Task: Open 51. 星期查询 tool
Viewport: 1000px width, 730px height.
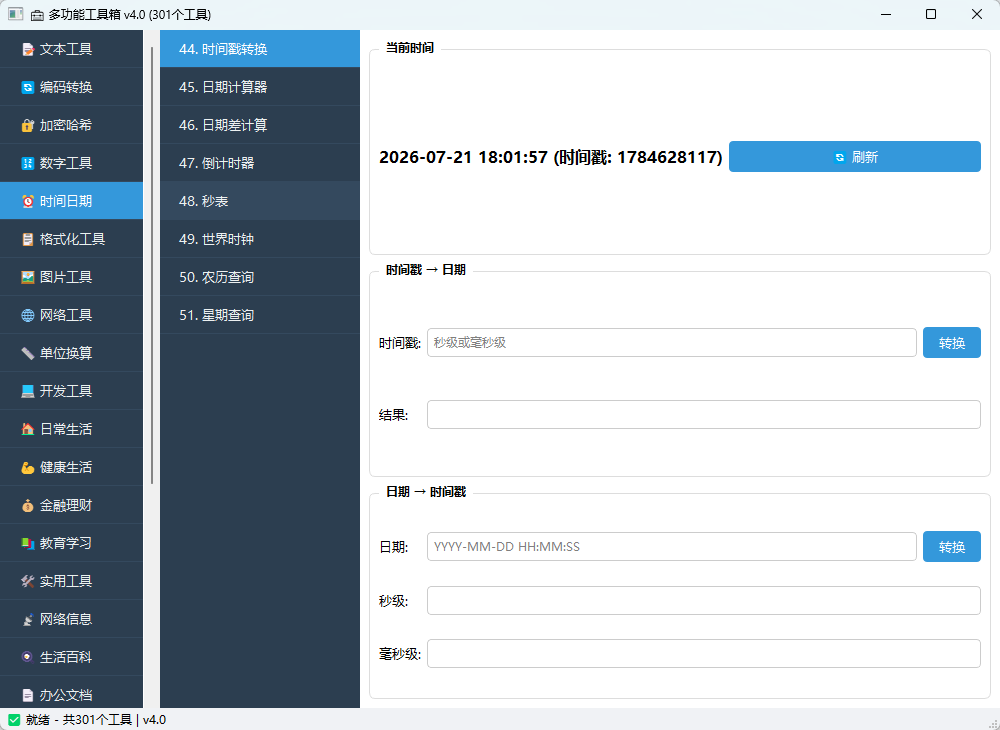Action: coord(260,315)
